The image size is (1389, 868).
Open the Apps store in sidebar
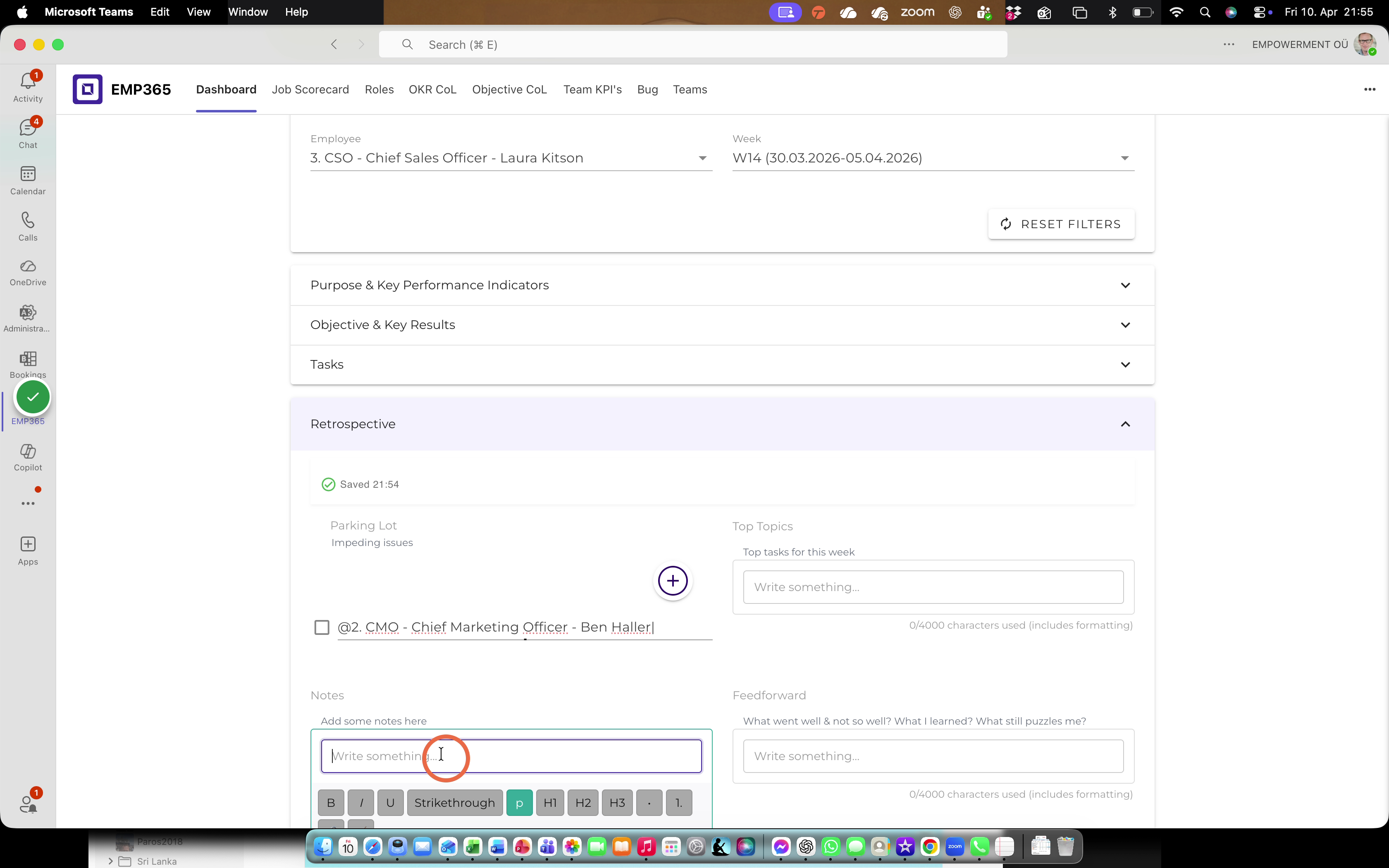click(x=28, y=551)
